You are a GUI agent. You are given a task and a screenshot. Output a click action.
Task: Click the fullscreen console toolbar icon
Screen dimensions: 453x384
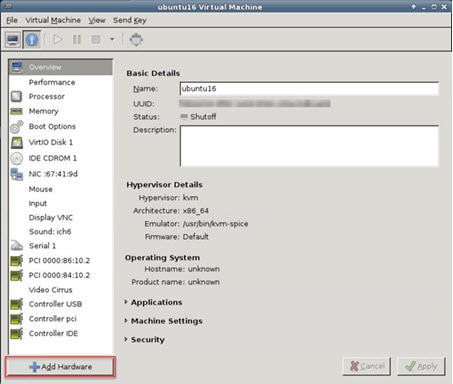pos(136,40)
